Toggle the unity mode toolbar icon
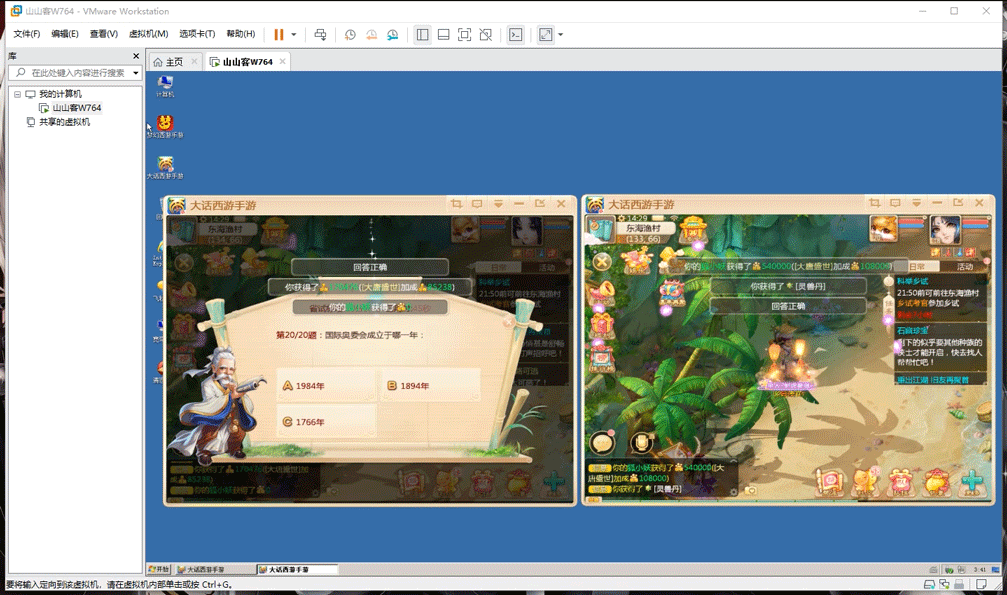Image resolution: width=1007 pixels, height=595 pixels. coord(486,35)
